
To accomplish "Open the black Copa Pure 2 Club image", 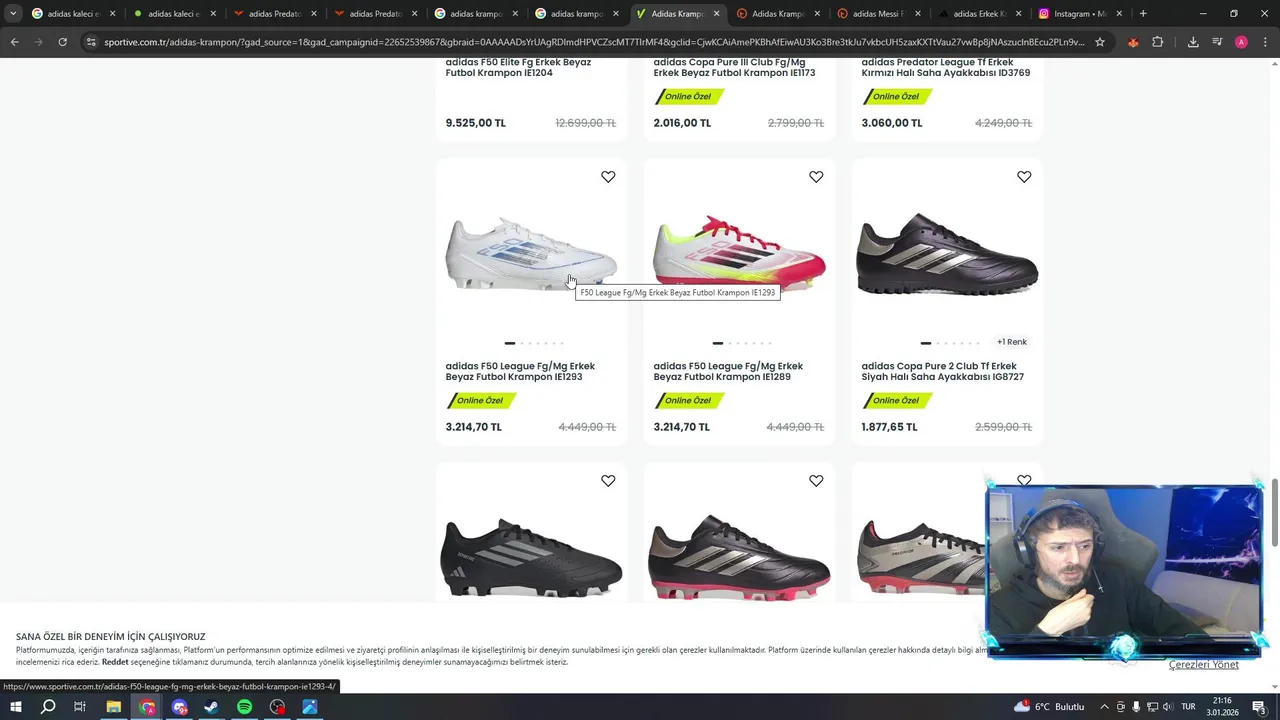I will point(947,254).
